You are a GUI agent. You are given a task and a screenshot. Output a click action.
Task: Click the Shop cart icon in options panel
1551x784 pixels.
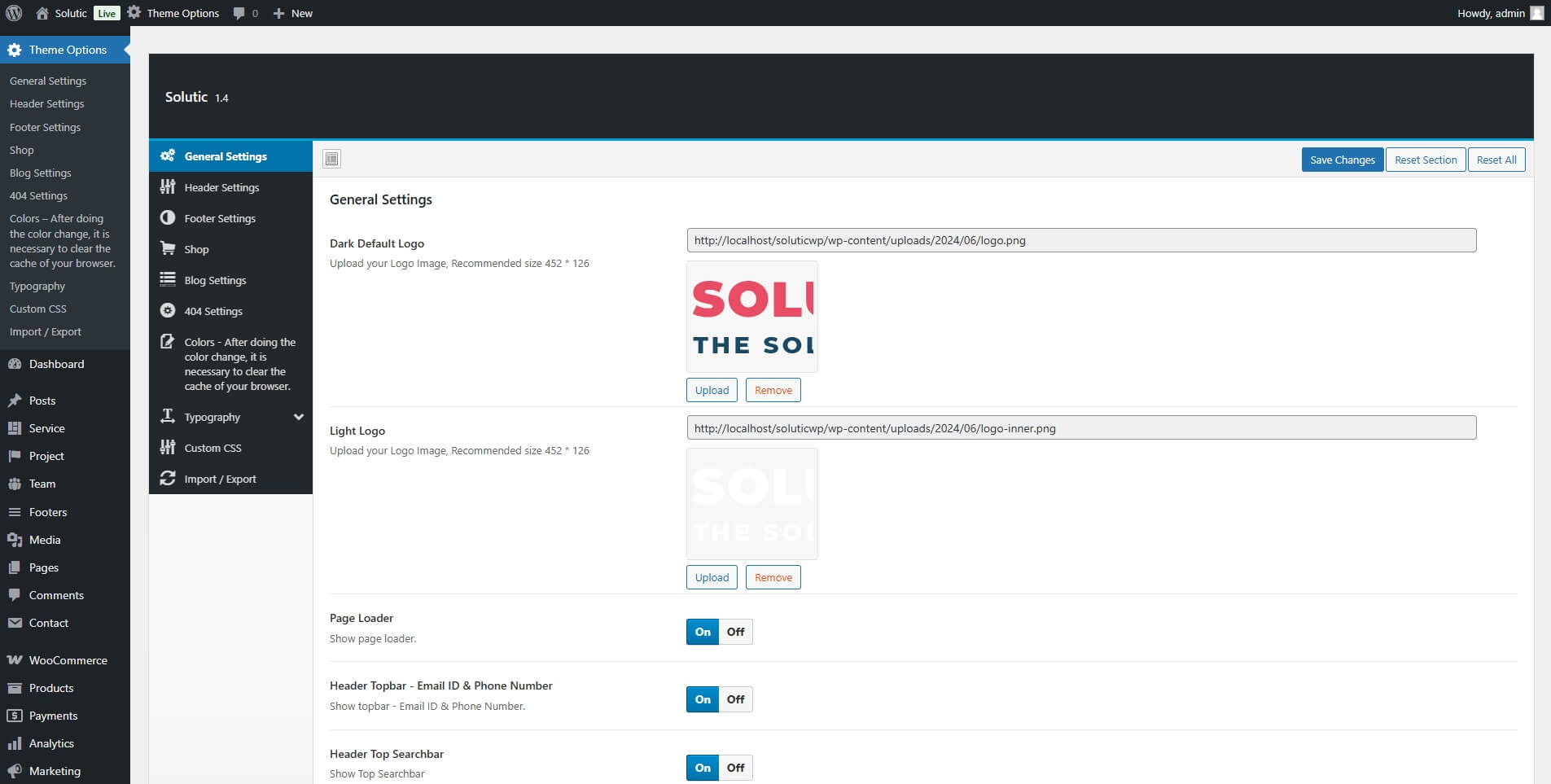pyautogui.click(x=168, y=249)
